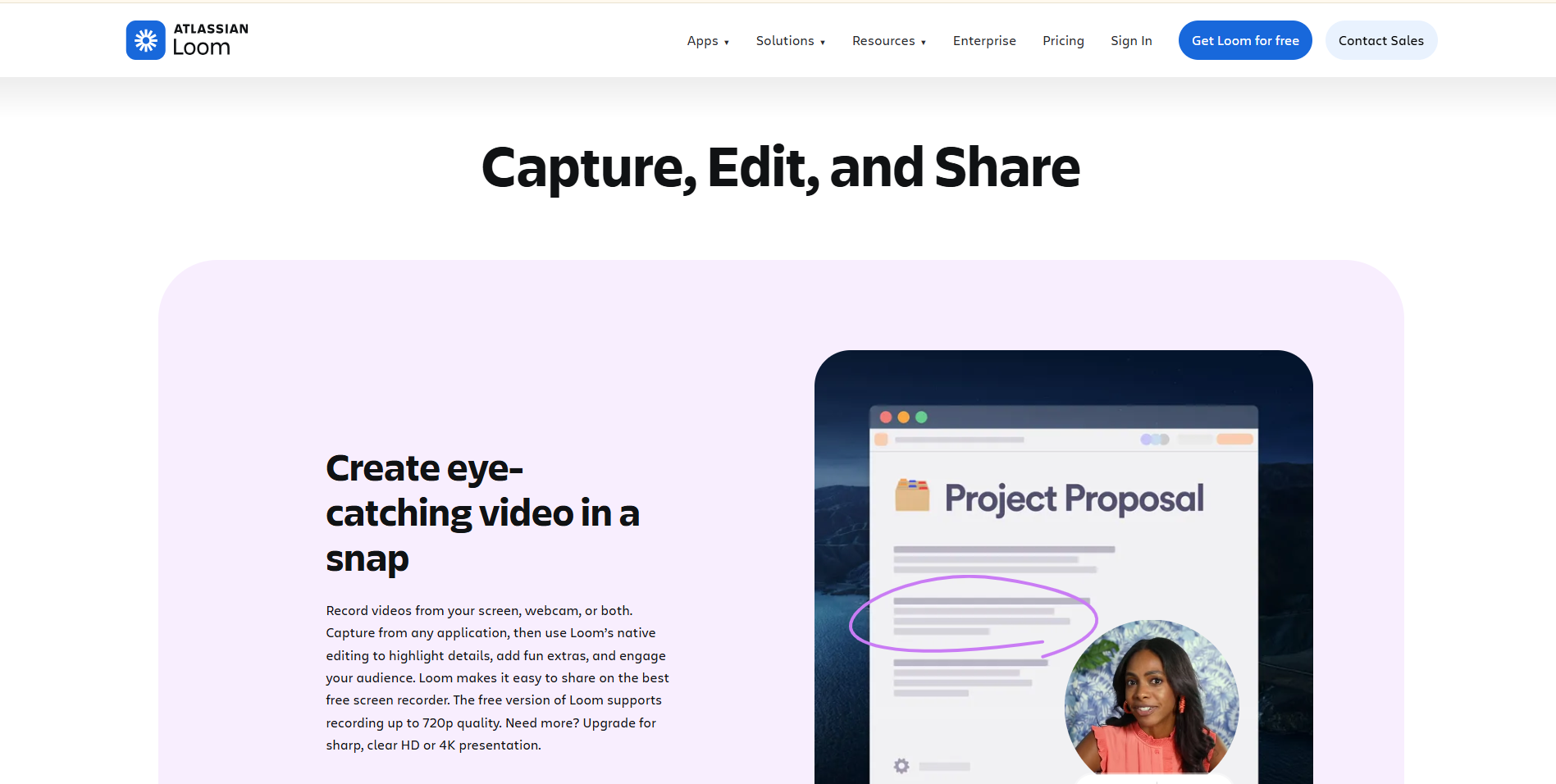Click the 'Capture, Edit, and Share' heading

[781, 167]
